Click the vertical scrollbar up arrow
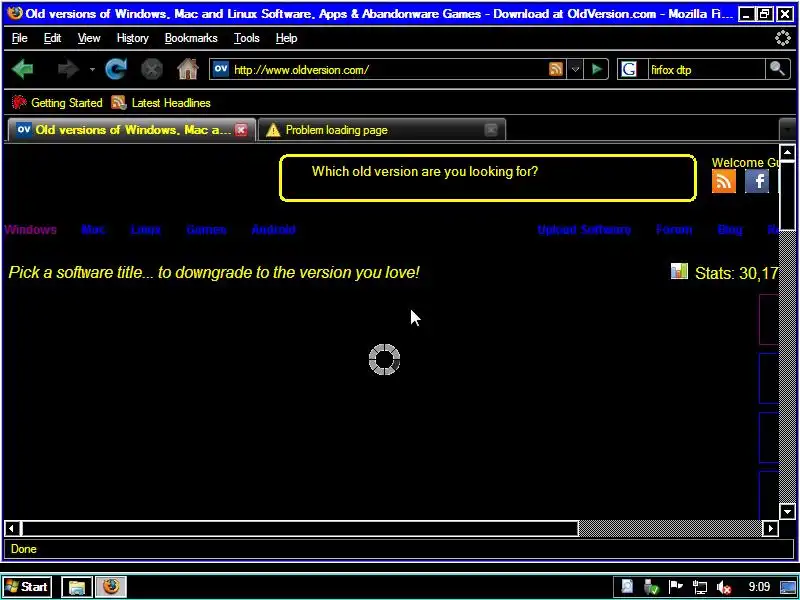Viewport: 800px width, 600px height. (x=787, y=153)
